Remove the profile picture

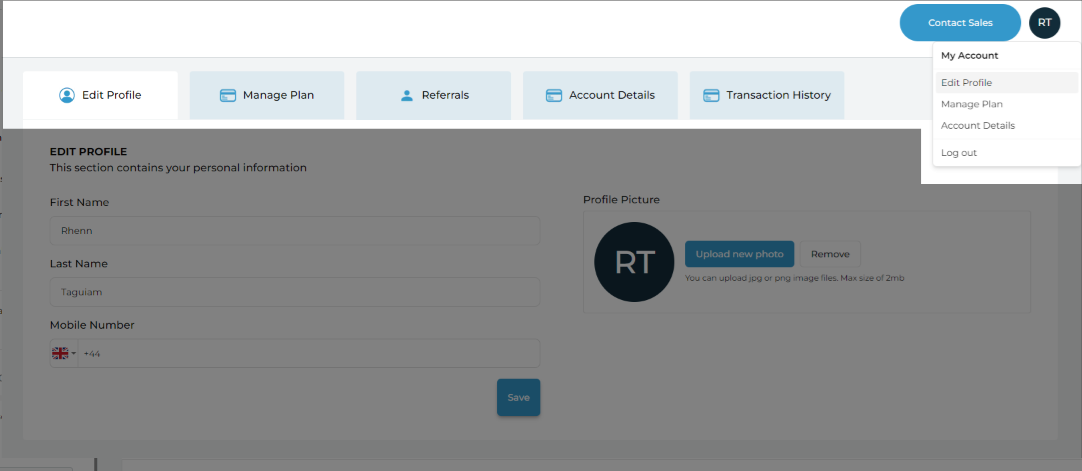(830, 254)
